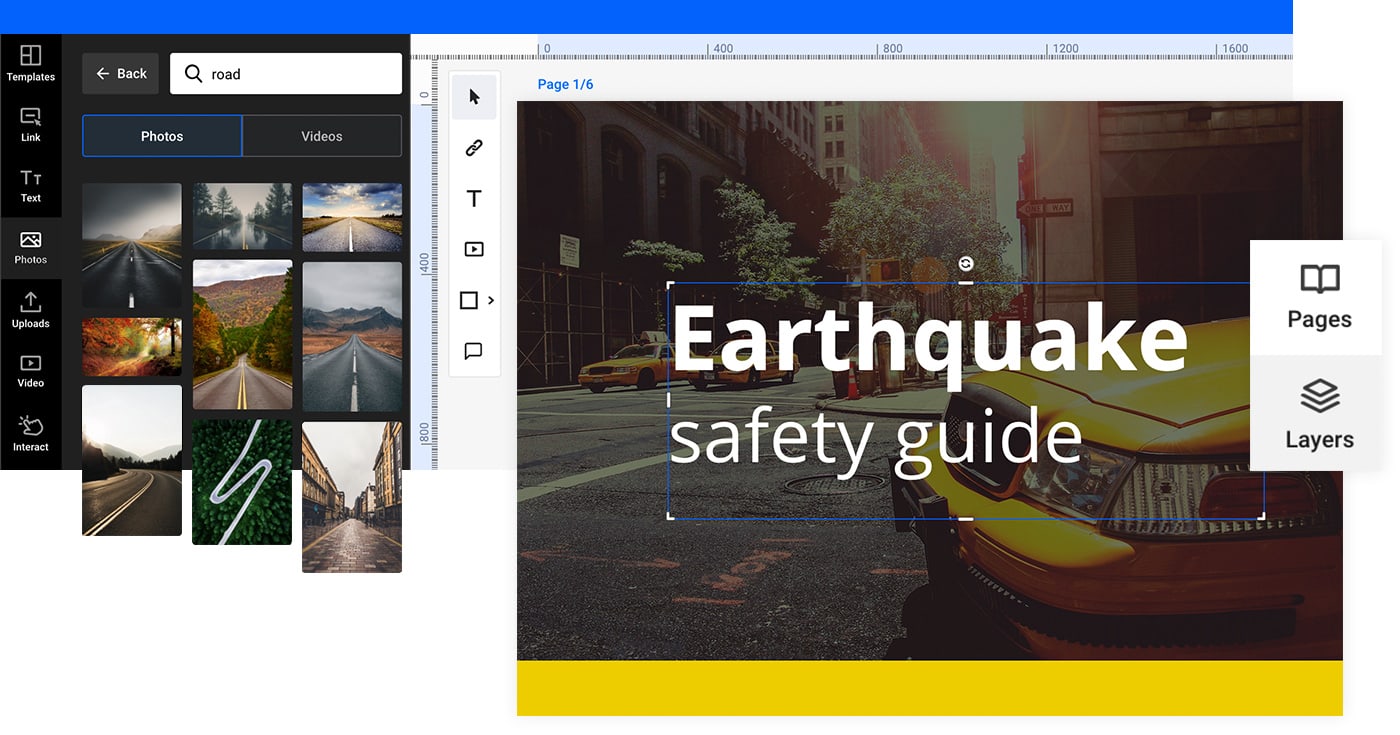Select the speech bubble comment tool

click(474, 351)
